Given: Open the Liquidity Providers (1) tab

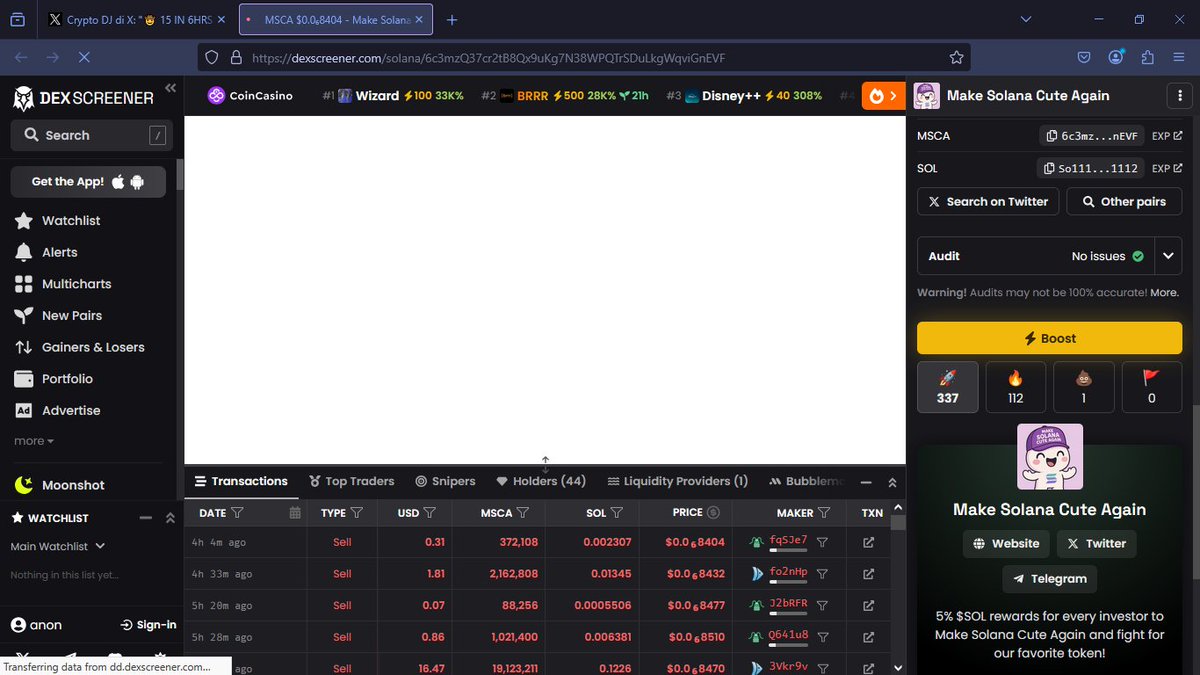Looking at the screenshot, I should tap(677, 481).
